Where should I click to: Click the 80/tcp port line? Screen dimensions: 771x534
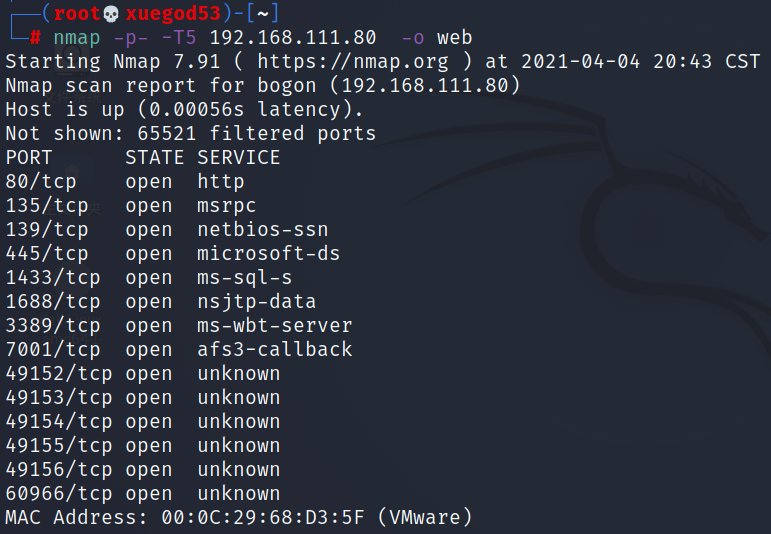[125, 182]
